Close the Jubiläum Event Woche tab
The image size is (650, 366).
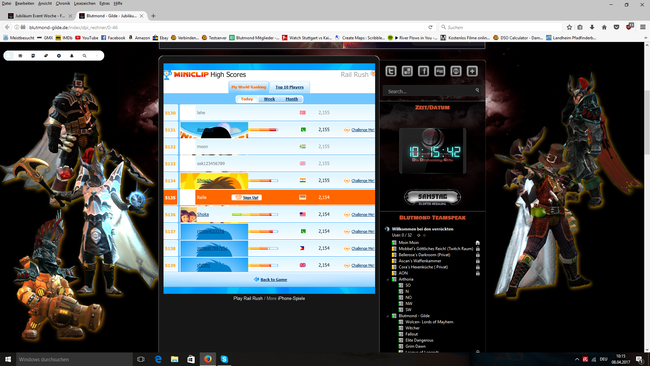point(70,16)
